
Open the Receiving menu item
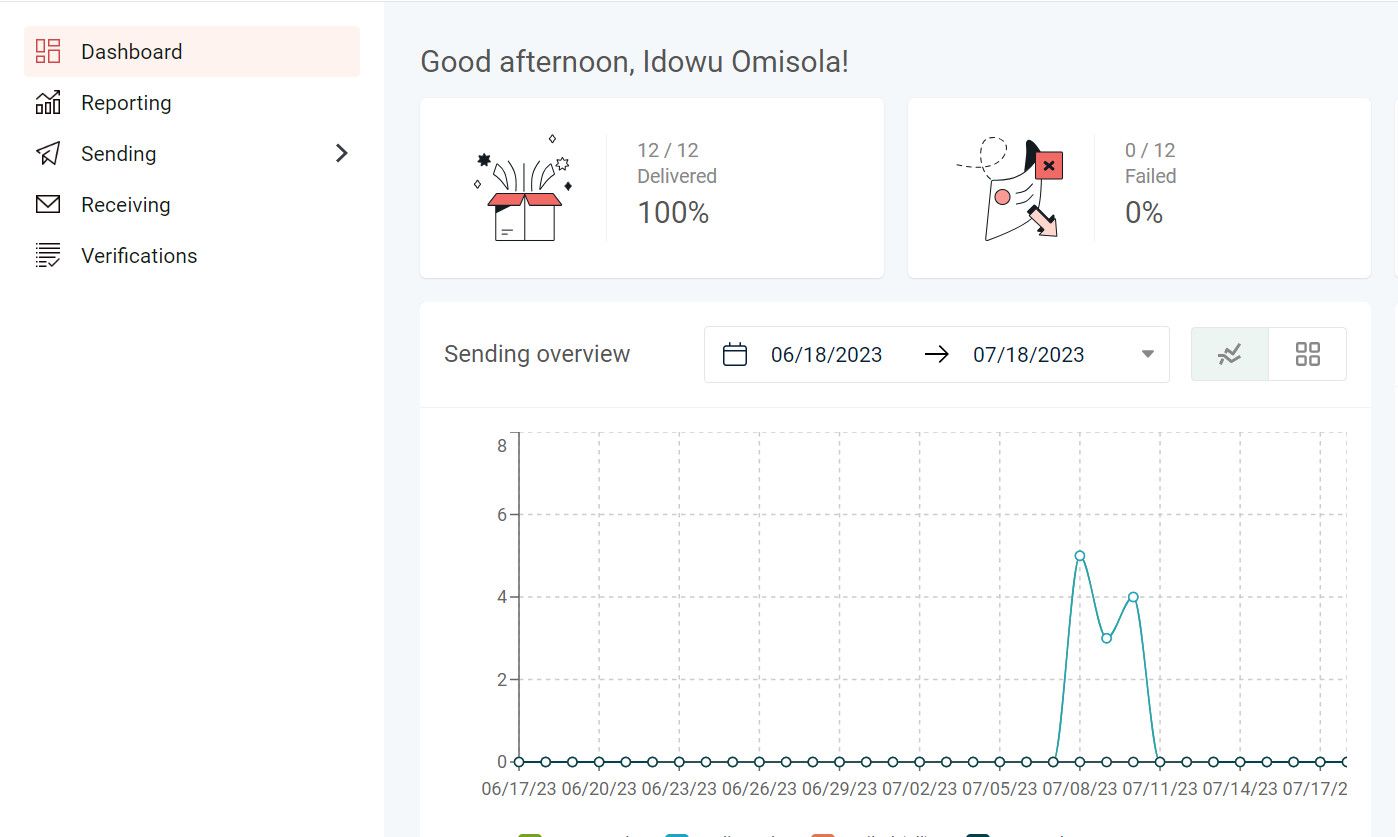tap(126, 205)
